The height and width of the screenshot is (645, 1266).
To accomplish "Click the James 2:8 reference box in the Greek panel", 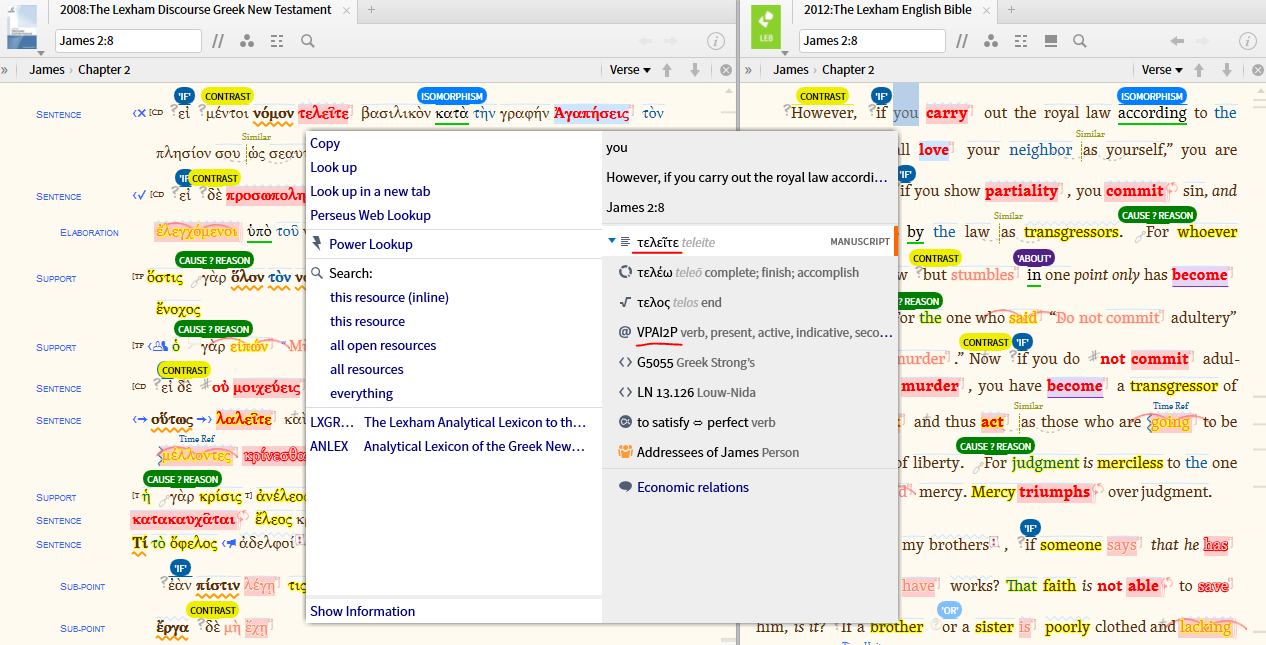I will (129, 41).
